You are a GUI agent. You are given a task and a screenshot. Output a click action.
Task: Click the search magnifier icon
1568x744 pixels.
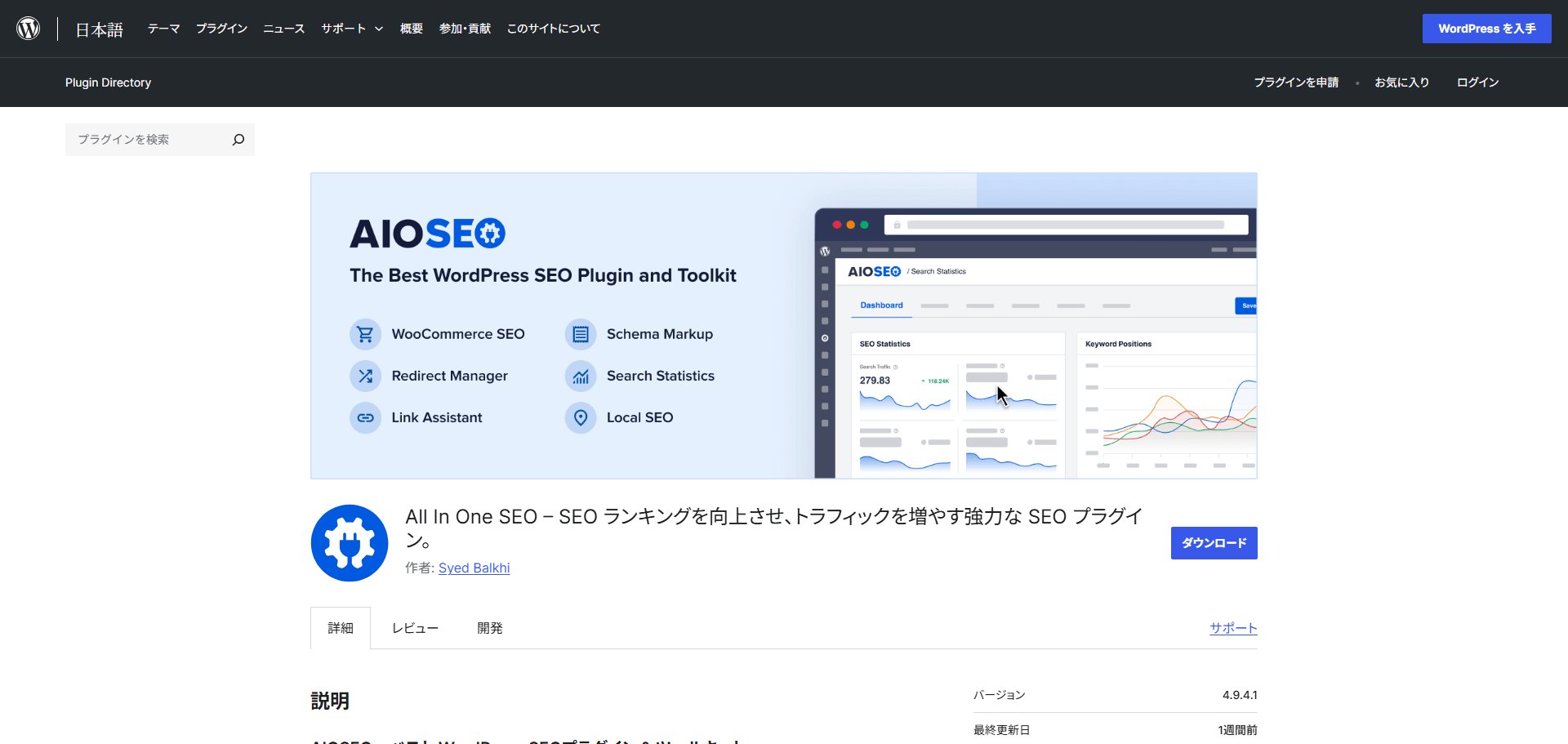(x=238, y=140)
